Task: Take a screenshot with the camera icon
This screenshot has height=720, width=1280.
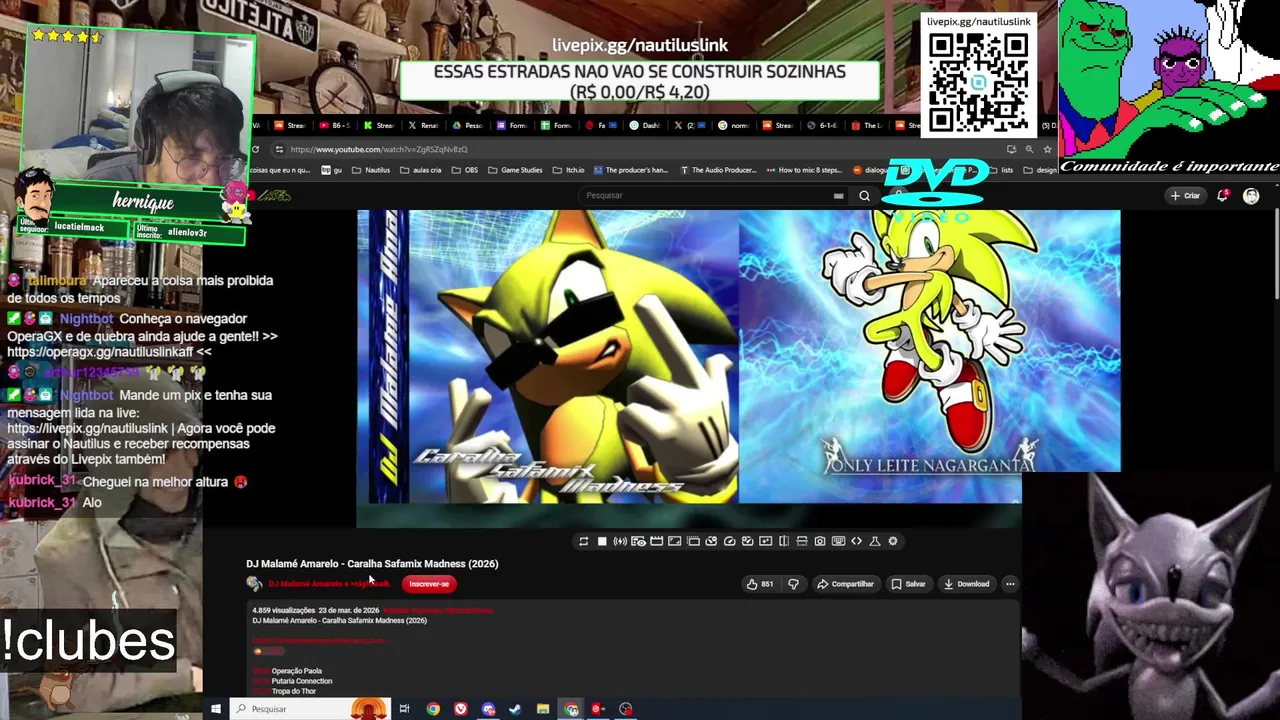Action: (x=820, y=541)
